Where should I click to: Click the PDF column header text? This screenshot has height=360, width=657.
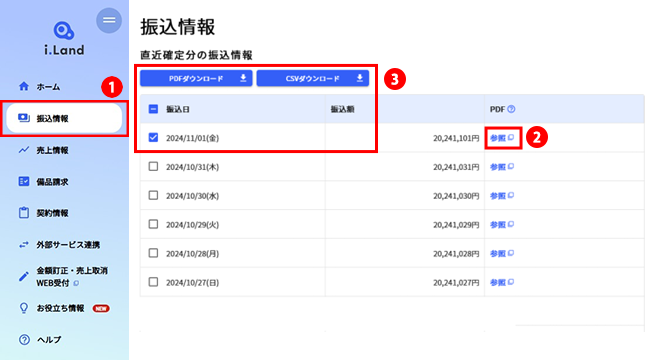[x=497, y=109]
